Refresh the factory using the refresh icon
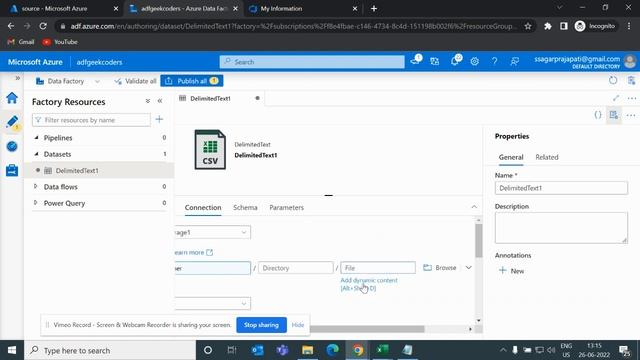The width and height of the screenshot is (640, 360). point(613,80)
